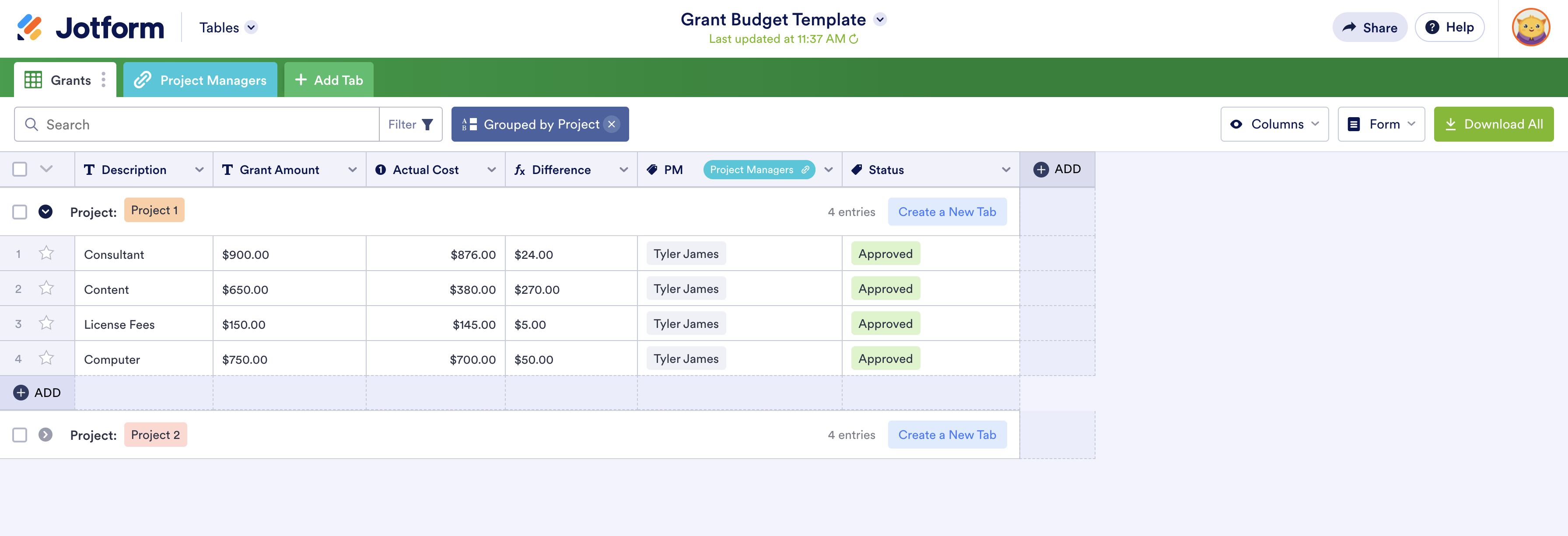Click the plus ADD column icon

click(x=1041, y=169)
